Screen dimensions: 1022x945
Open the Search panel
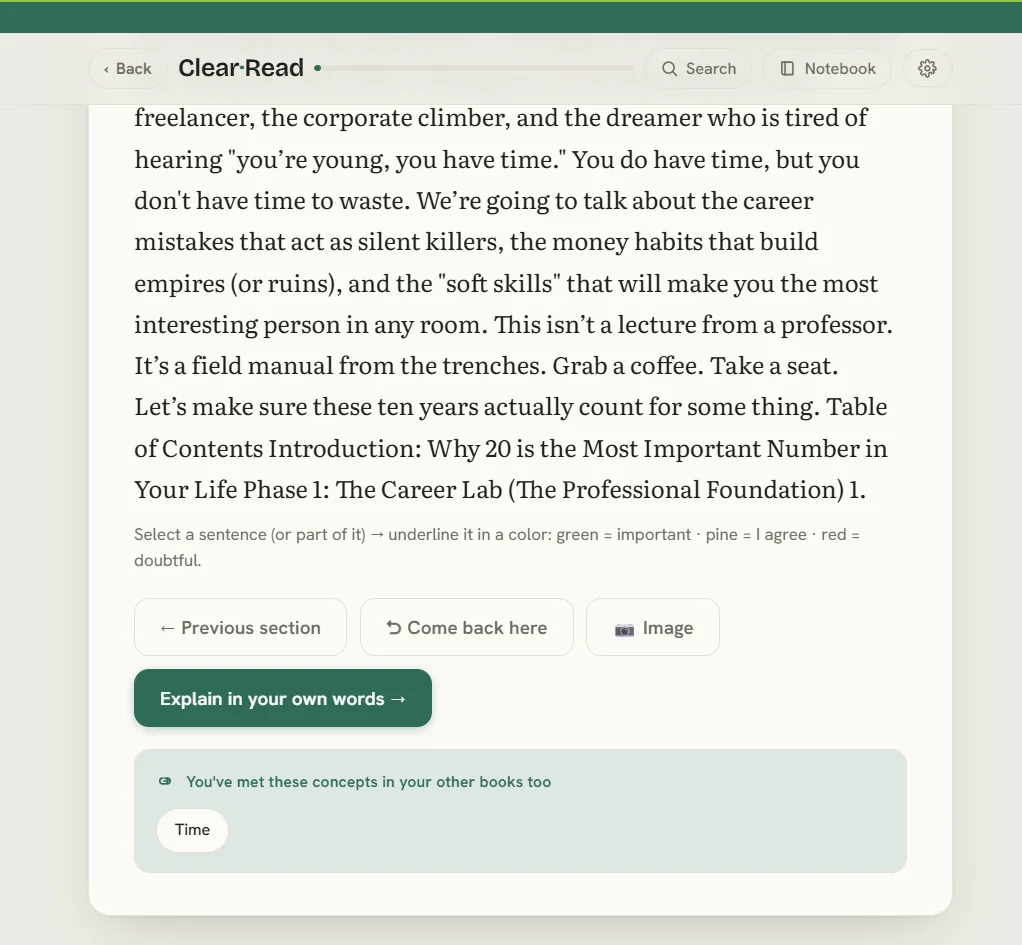coord(698,68)
